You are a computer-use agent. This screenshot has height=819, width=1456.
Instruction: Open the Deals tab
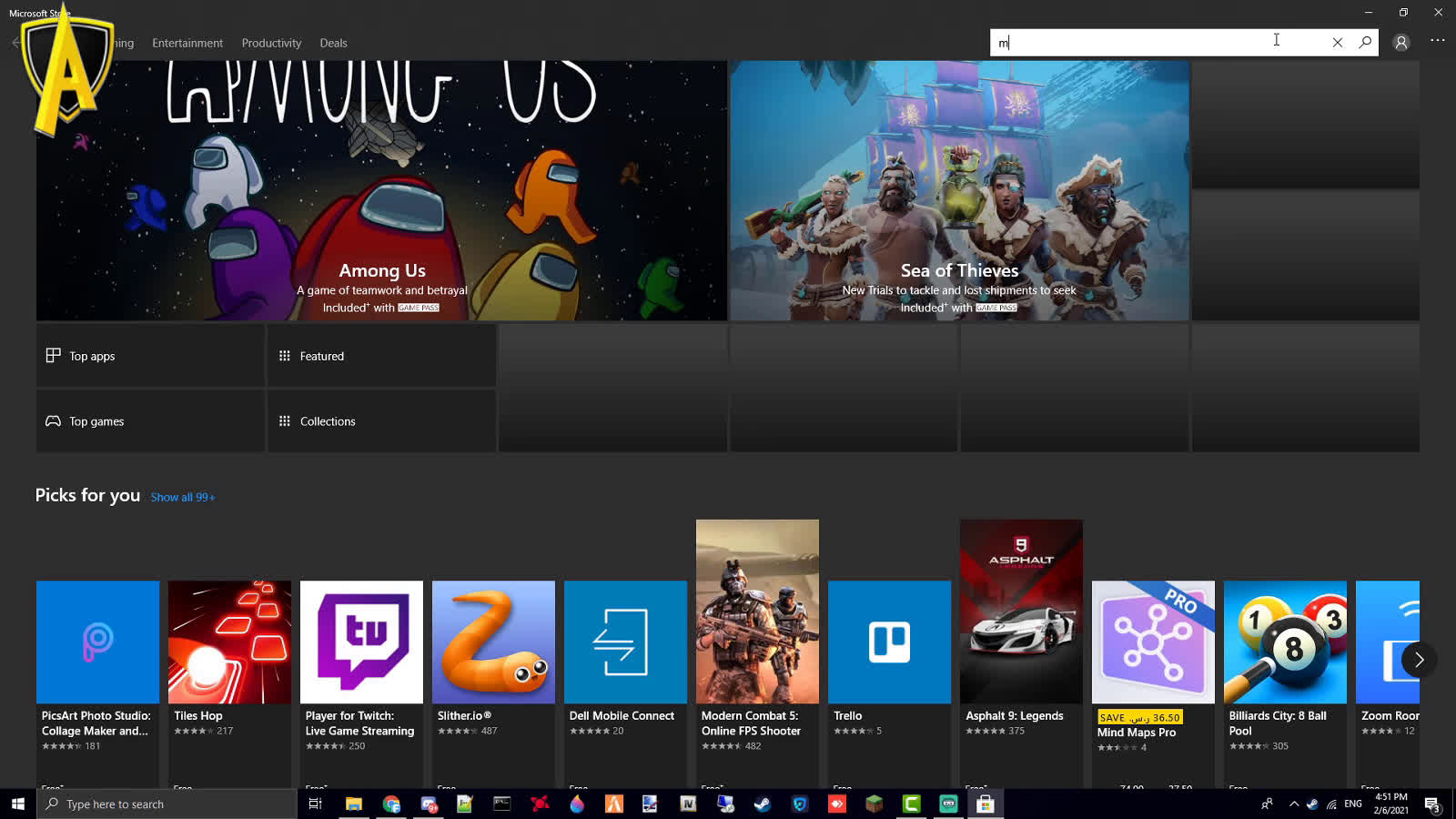pos(333,43)
